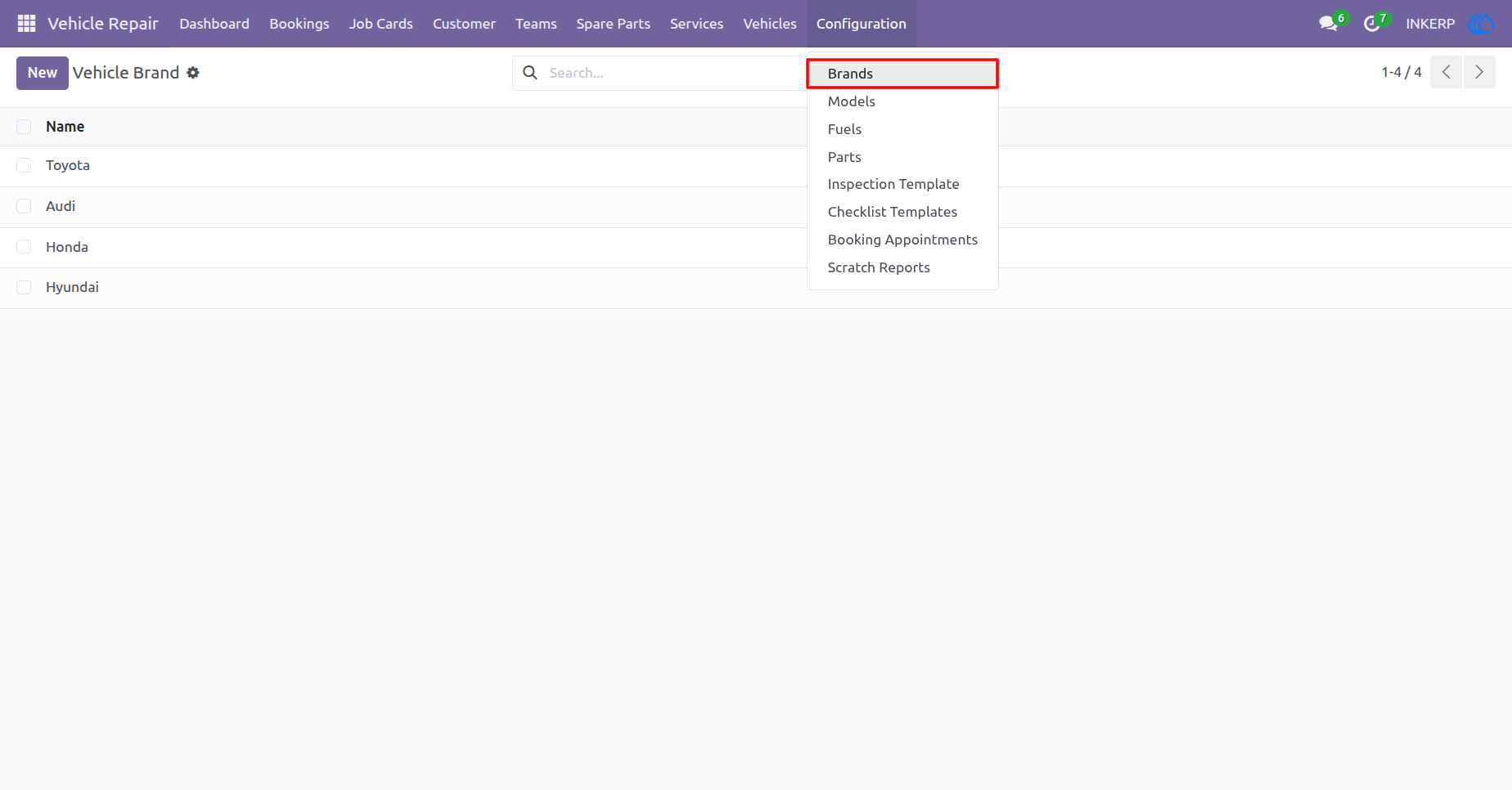
Task: Open the Hyundai brand record
Action: point(72,287)
